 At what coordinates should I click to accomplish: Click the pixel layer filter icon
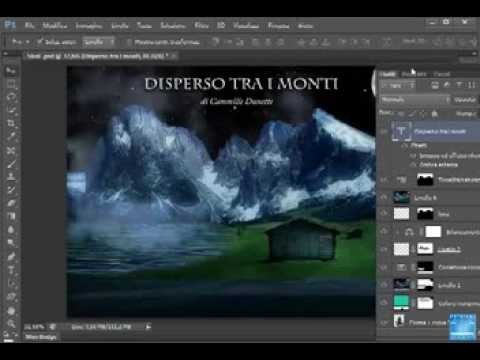coord(435,85)
